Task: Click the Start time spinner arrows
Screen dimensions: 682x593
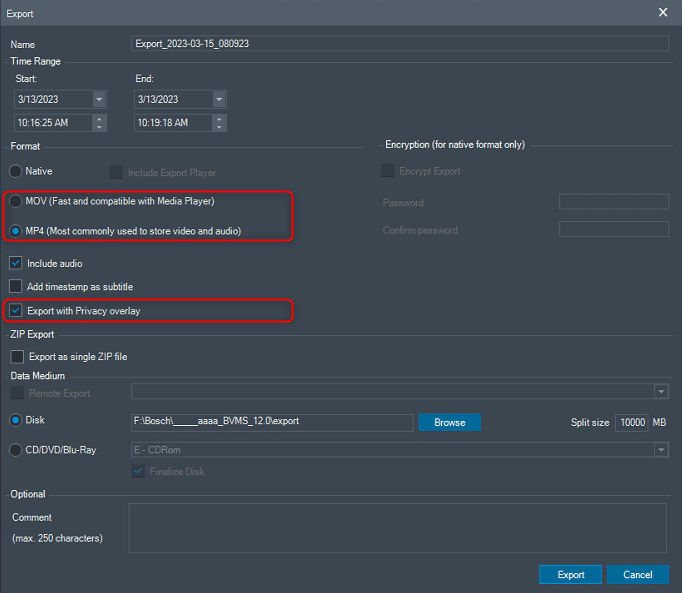Action: click(99, 123)
